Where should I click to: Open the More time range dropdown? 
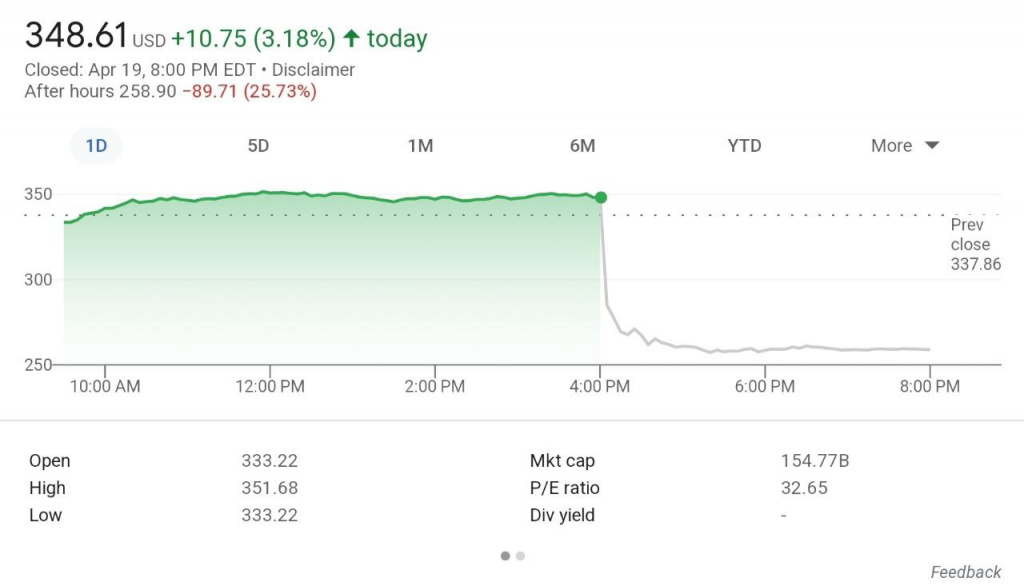click(x=891, y=146)
